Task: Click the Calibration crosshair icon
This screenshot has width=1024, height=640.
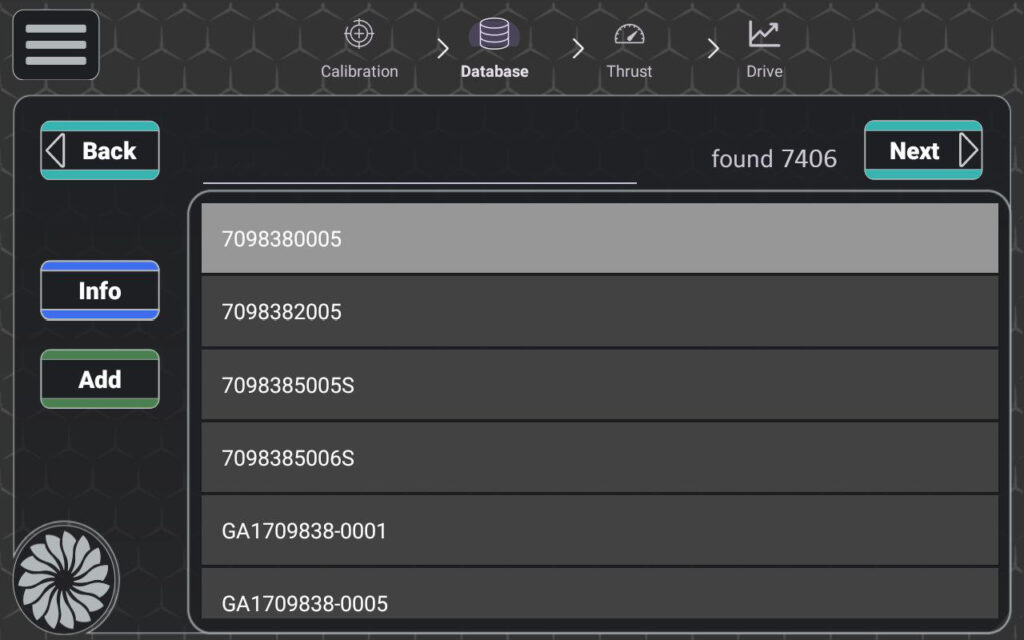Action: coord(359,34)
